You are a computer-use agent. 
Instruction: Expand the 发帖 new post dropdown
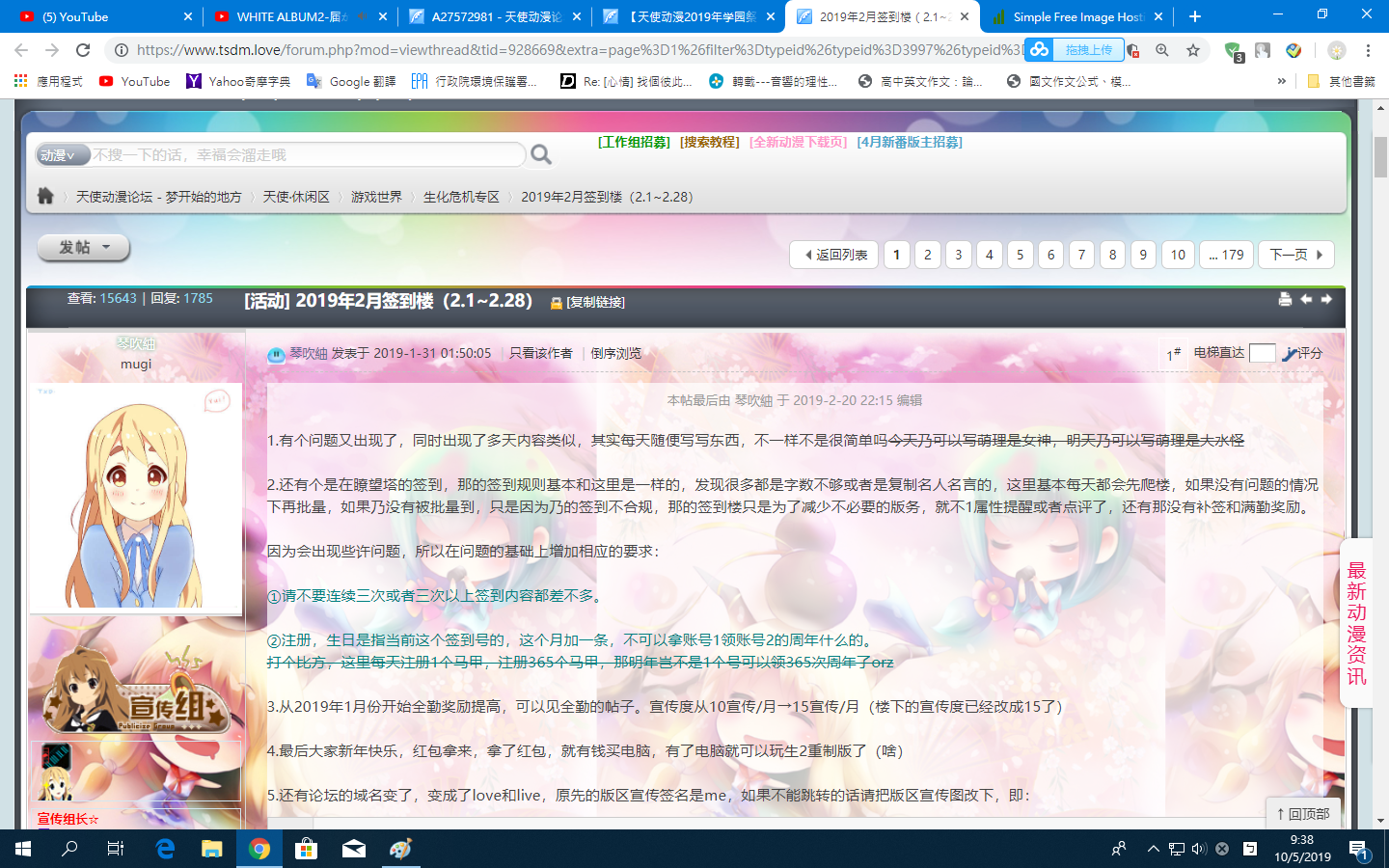coord(84,248)
